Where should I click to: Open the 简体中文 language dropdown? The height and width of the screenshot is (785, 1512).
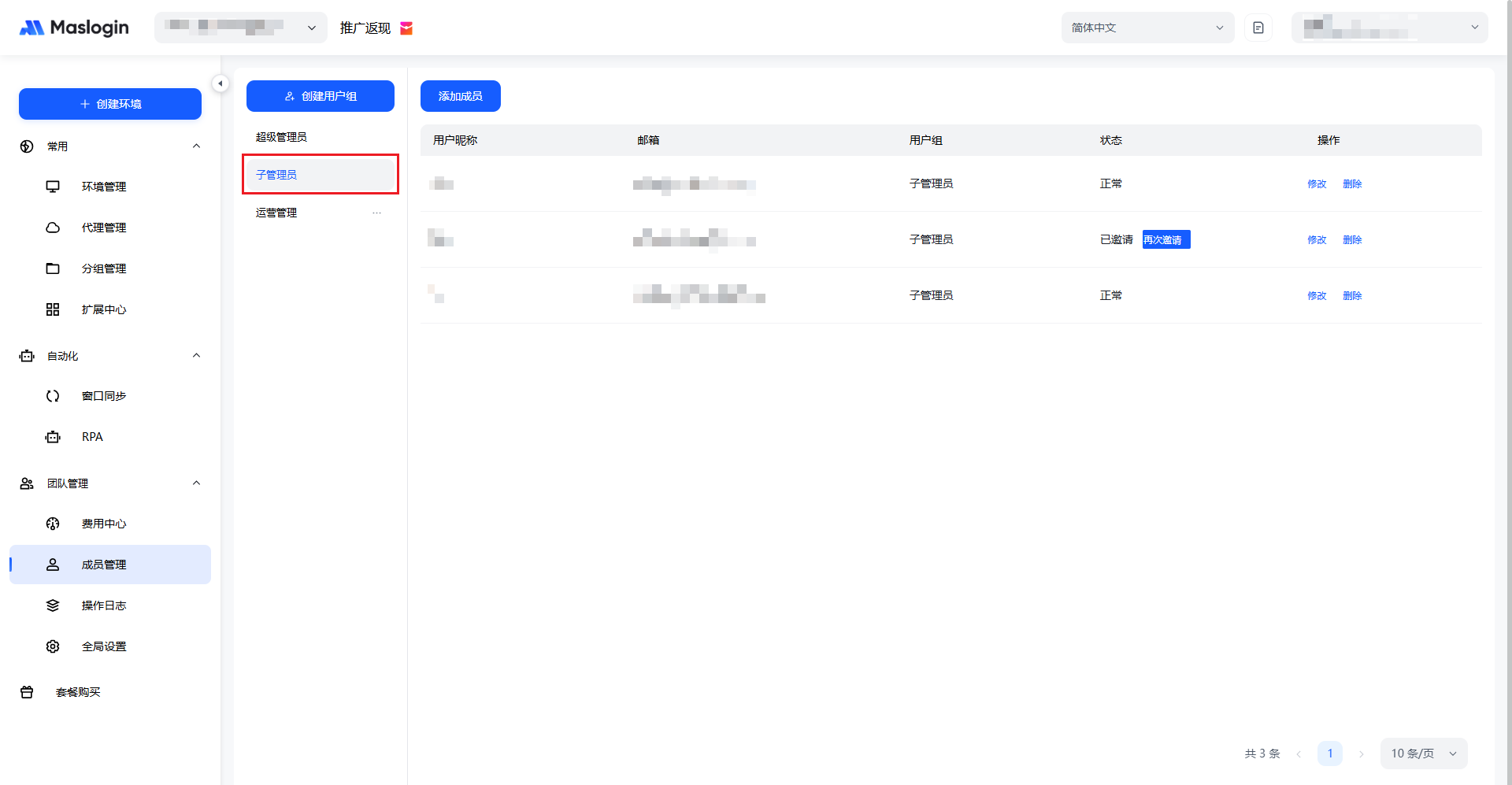pos(1147,28)
